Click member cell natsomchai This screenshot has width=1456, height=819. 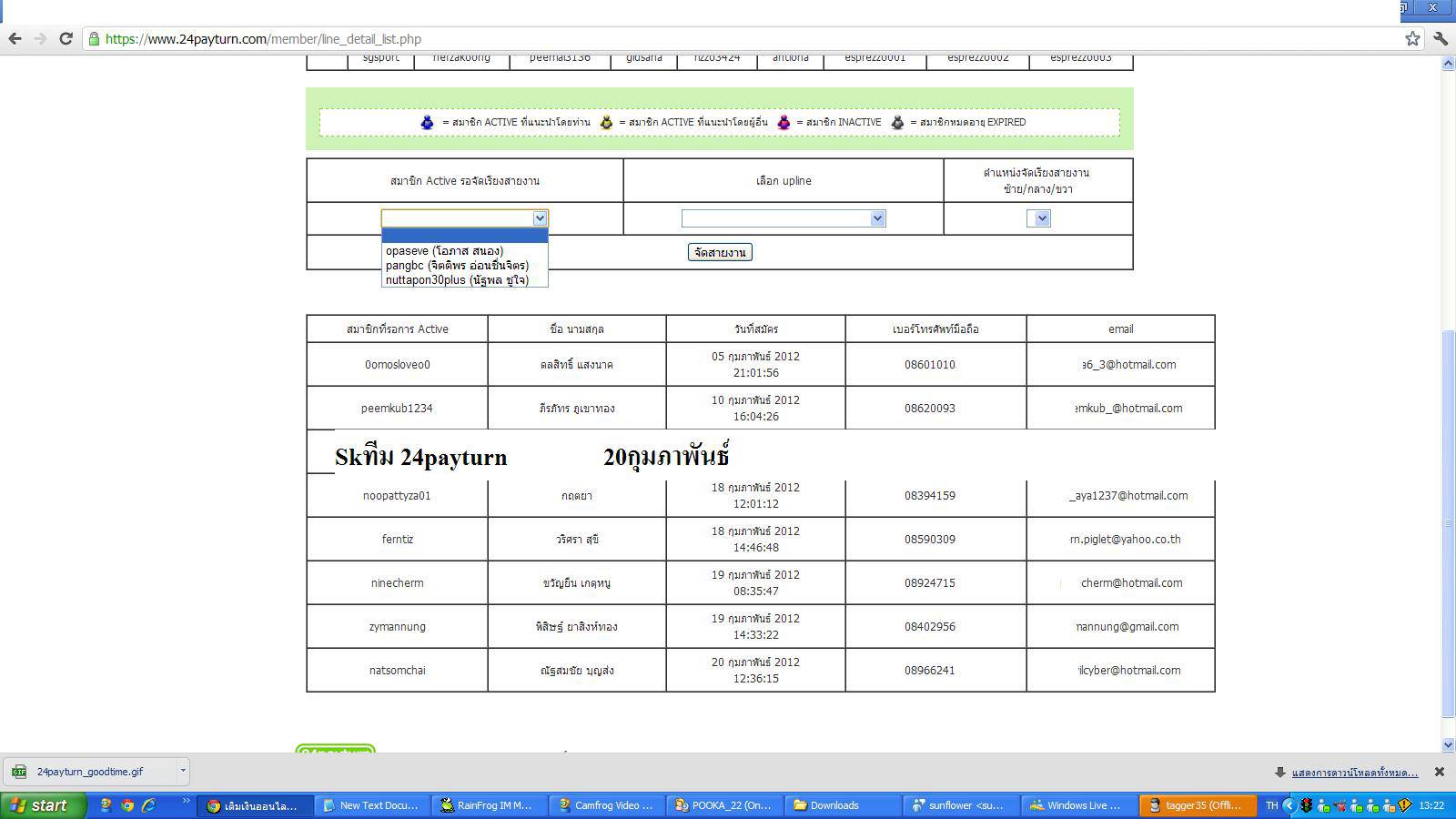pos(398,670)
